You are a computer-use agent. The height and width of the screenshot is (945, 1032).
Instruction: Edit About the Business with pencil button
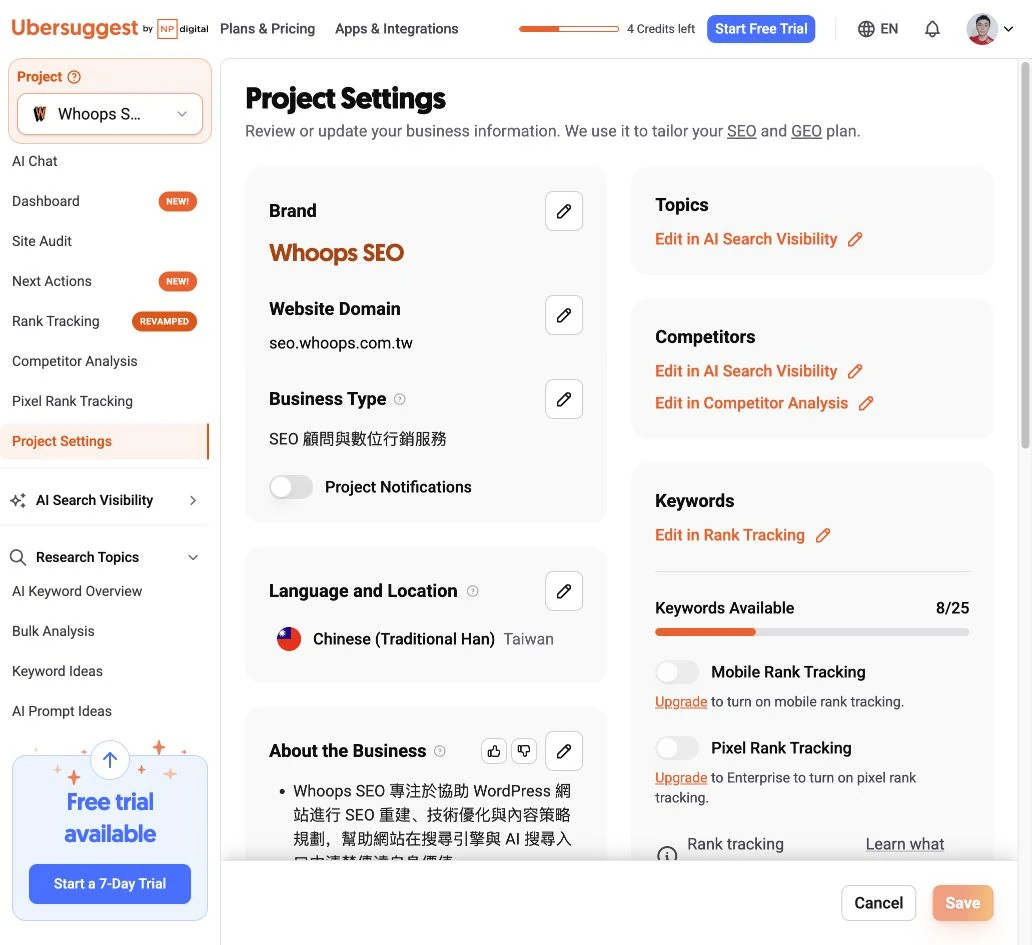pos(564,751)
